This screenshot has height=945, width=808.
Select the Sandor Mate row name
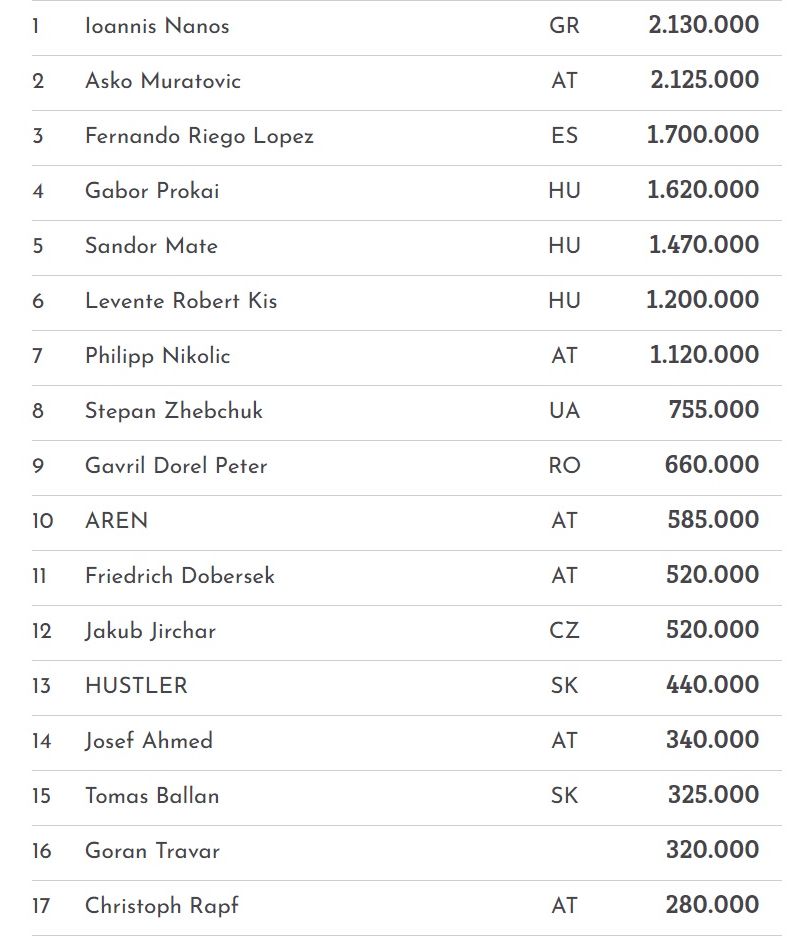151,246
